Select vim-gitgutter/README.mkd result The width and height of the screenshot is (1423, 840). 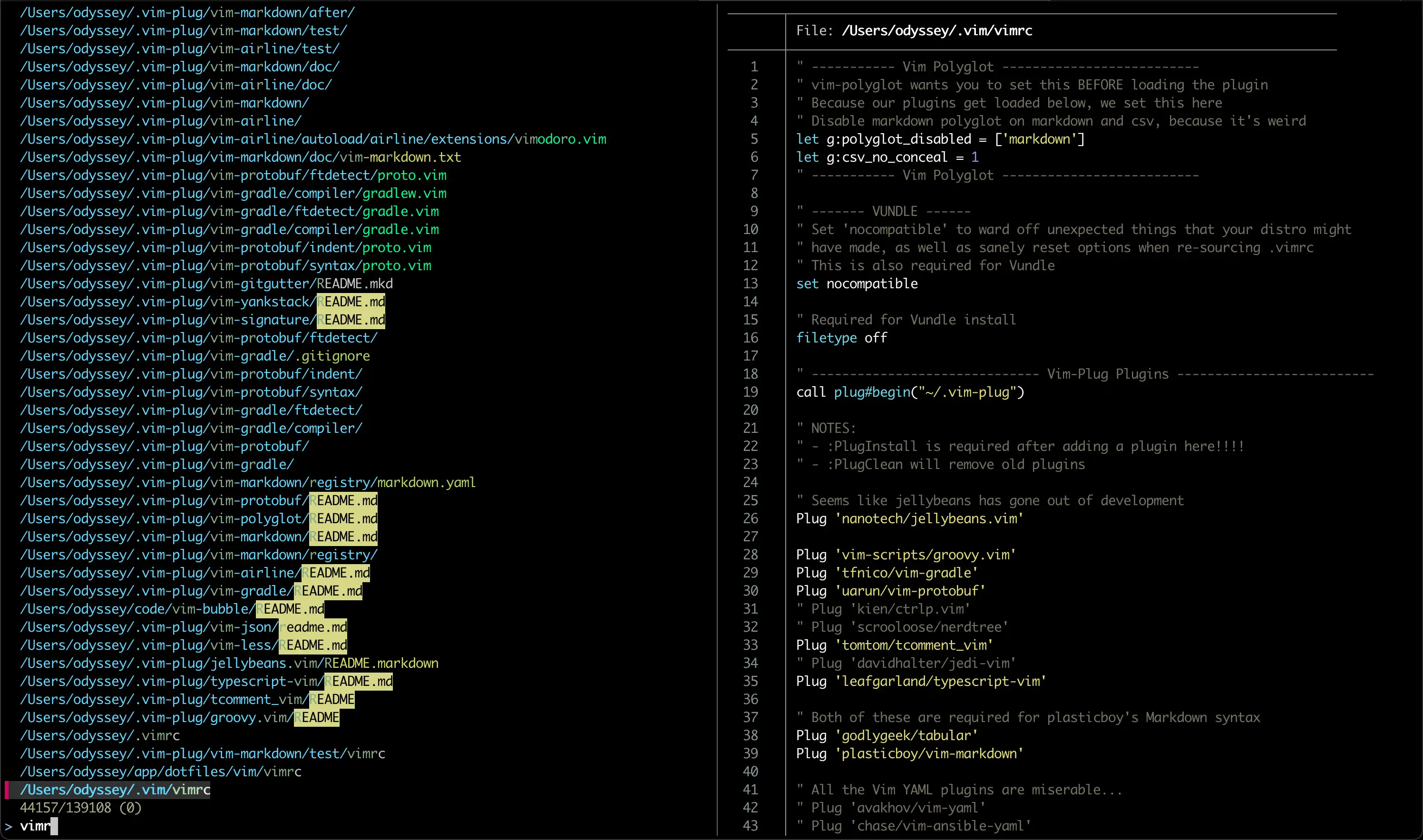(206, 283)
